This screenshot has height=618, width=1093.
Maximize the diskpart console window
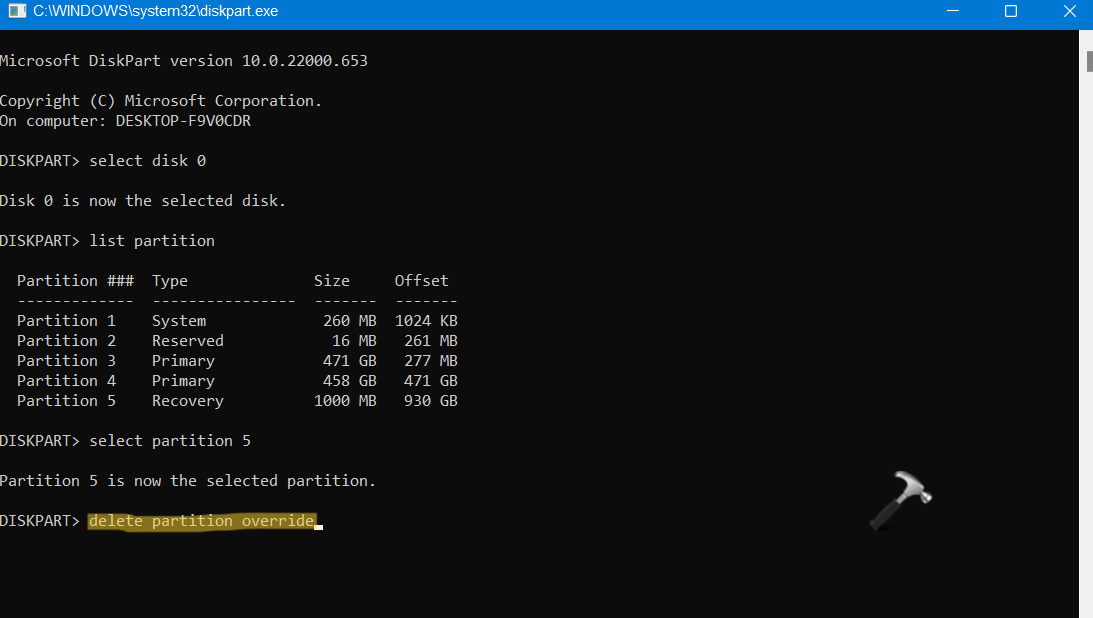(1010, 12)
